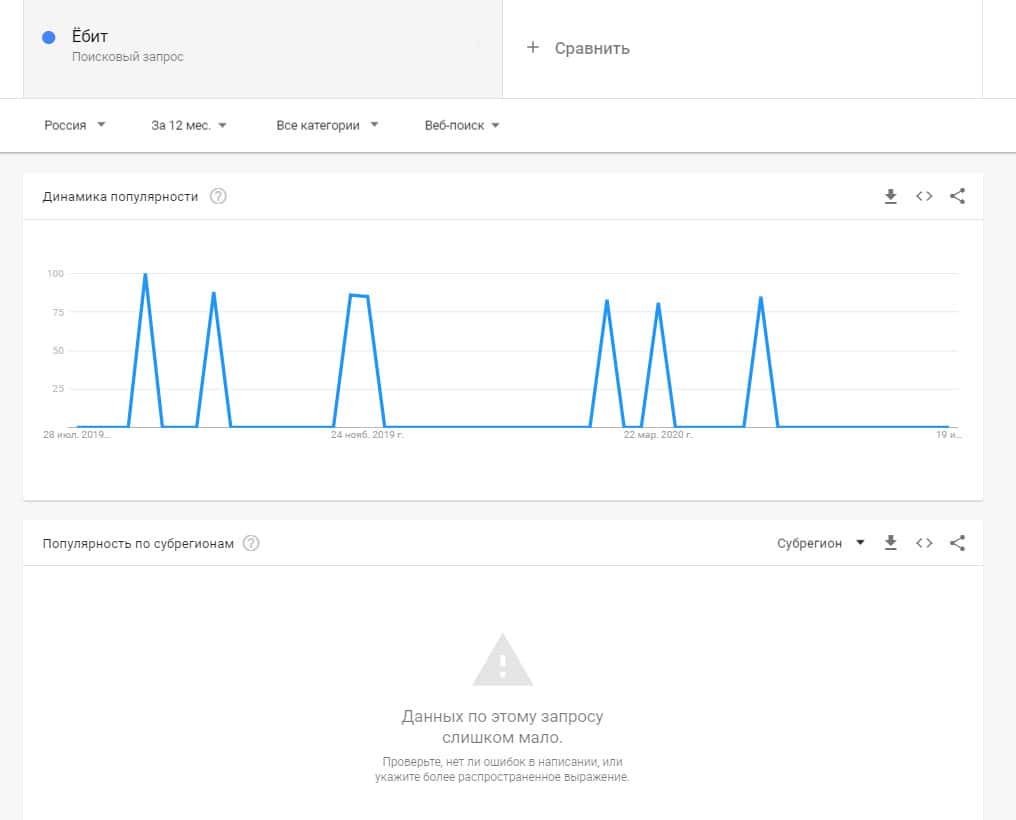Share the subregions popularity card
The width and height of the screenshot is (1016, 820).
pyautogui.click(x=957, y=544)
